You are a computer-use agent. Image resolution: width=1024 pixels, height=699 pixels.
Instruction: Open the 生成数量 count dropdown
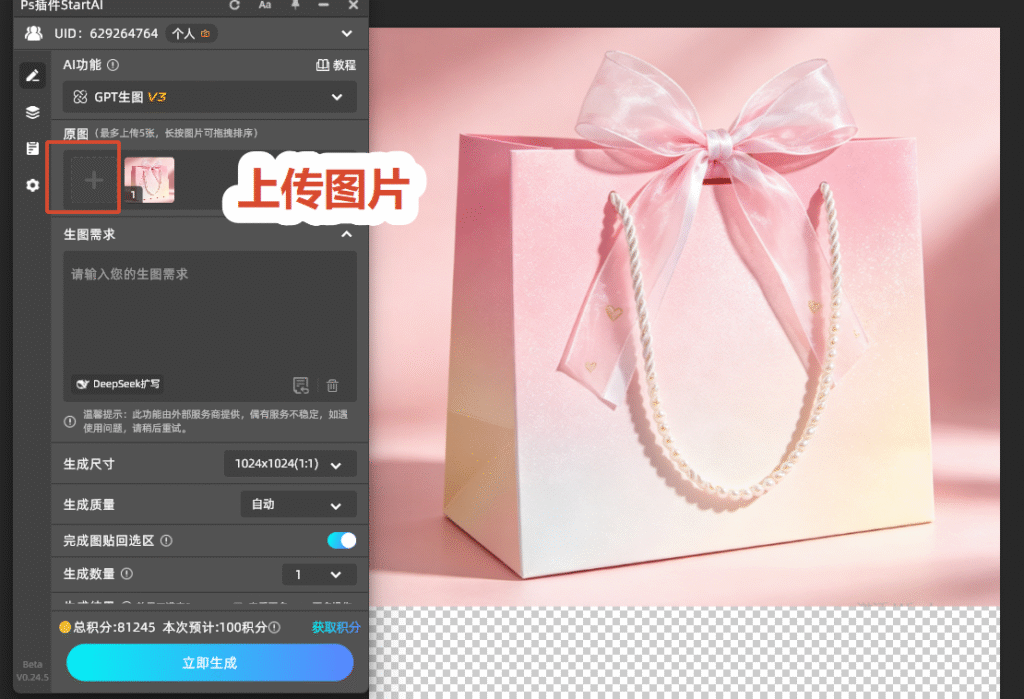coord(319,574)
